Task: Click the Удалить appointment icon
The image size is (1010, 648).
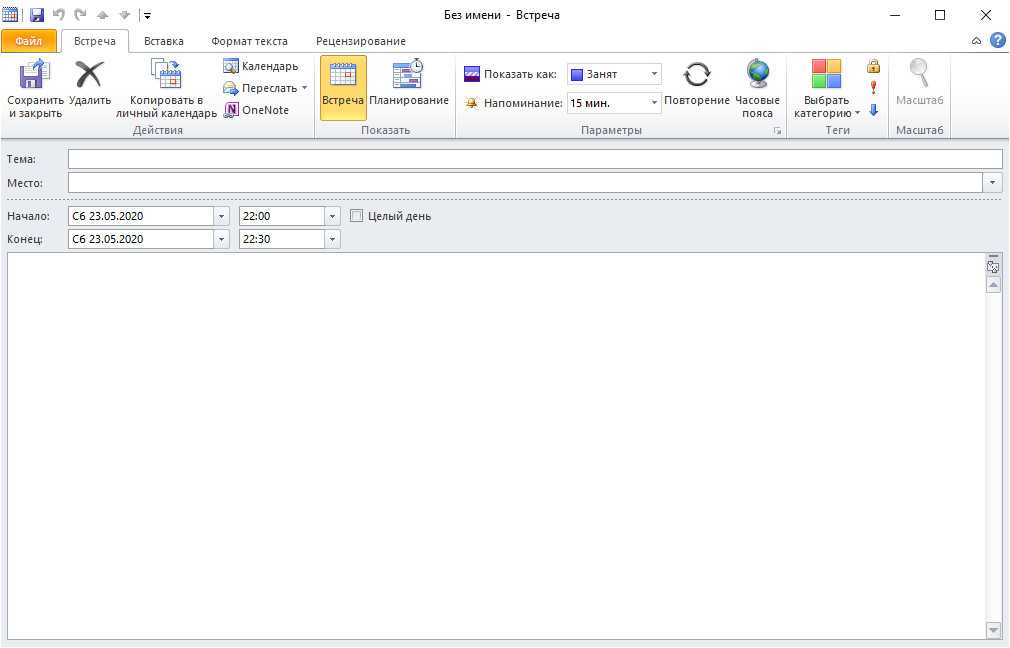Action: click(x=90, y=76)
